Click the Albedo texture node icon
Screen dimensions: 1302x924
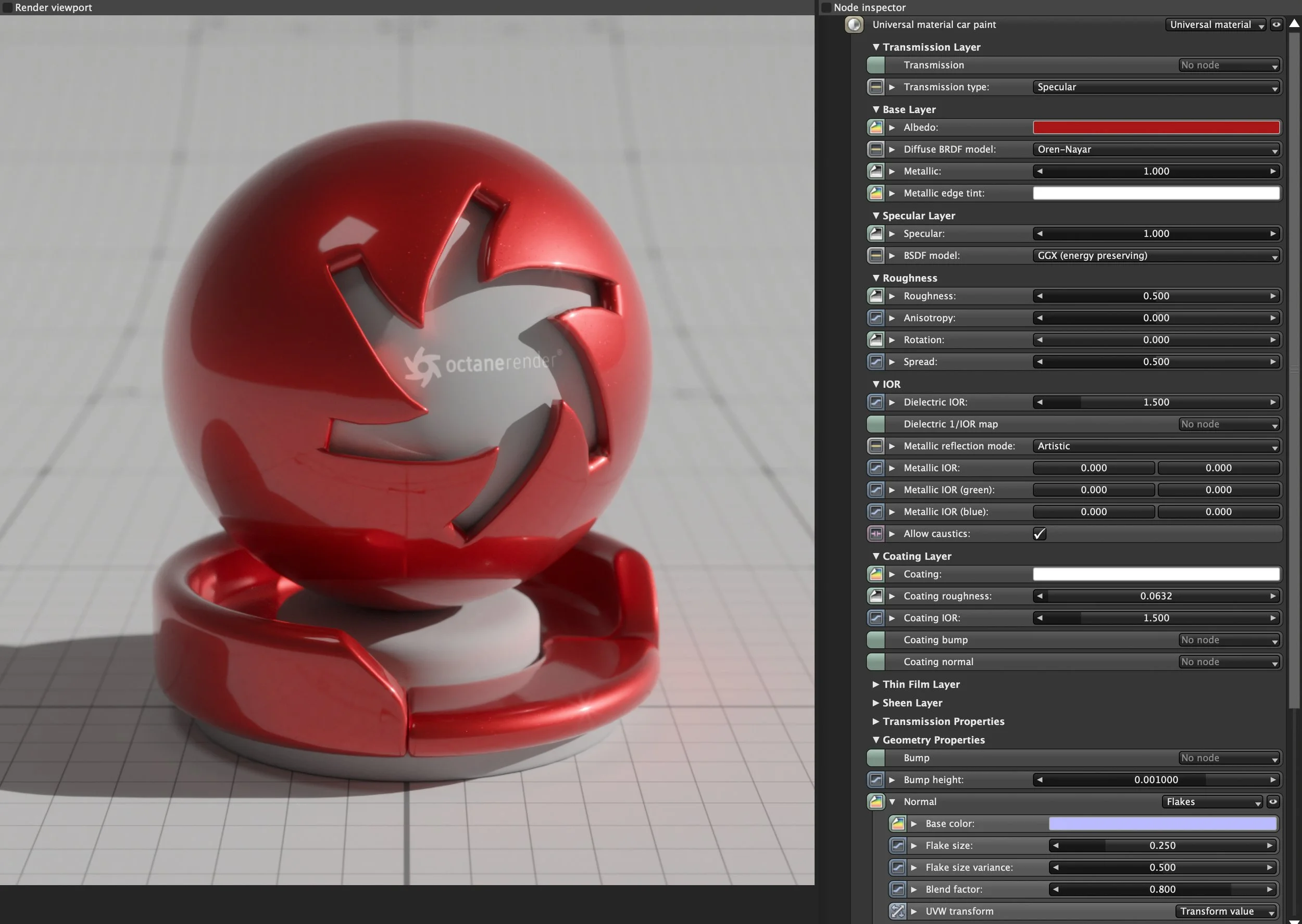point(876,128)
